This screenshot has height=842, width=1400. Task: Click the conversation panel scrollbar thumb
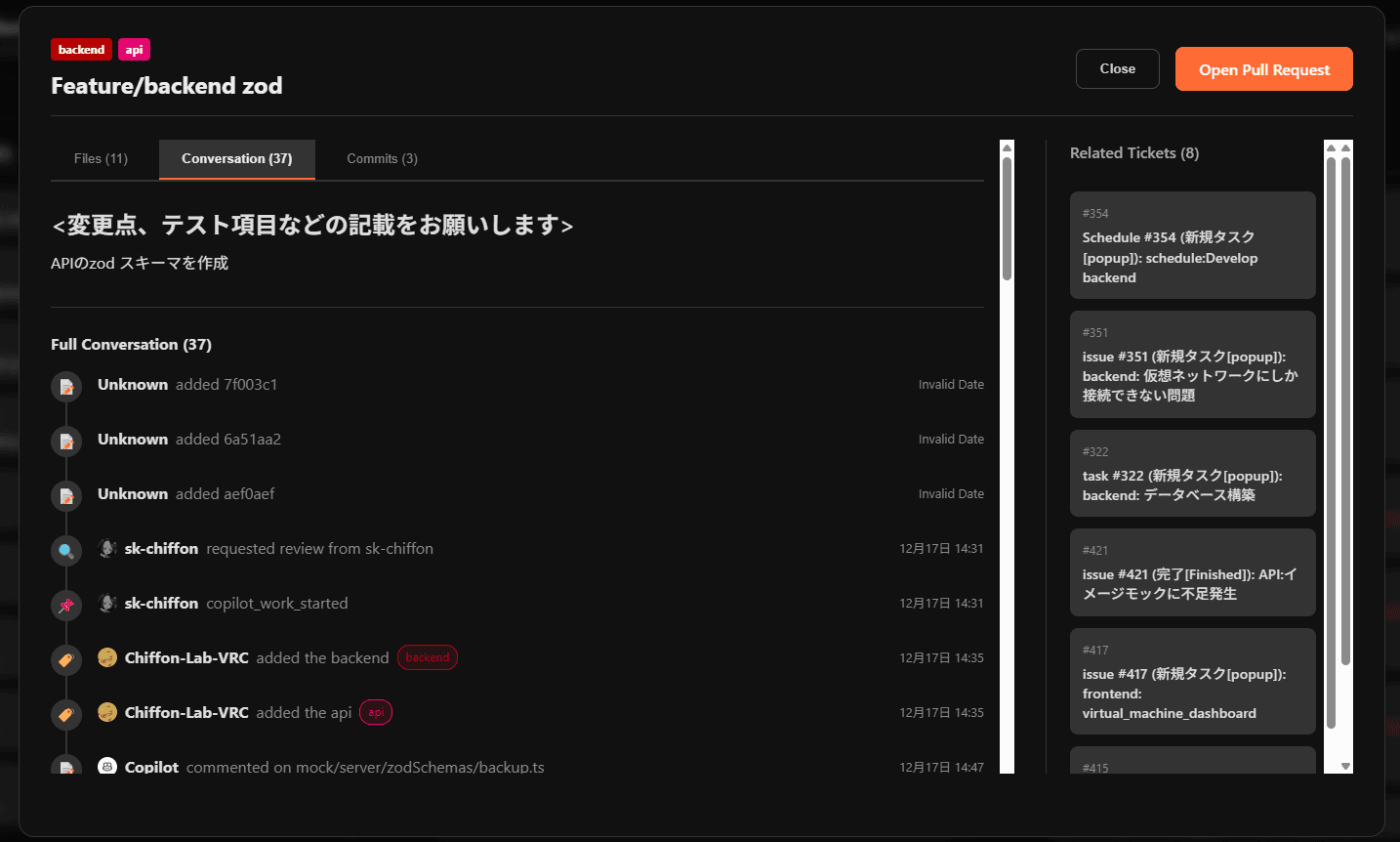pos(1007,219)
